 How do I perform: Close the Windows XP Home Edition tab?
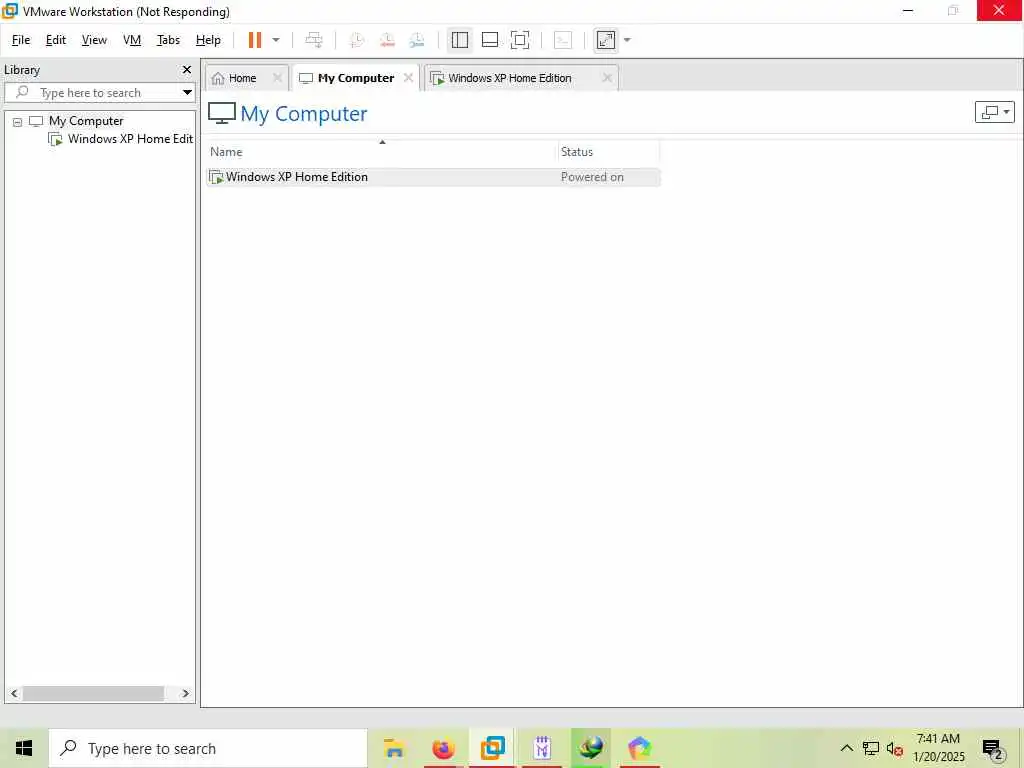pos(607,78)
